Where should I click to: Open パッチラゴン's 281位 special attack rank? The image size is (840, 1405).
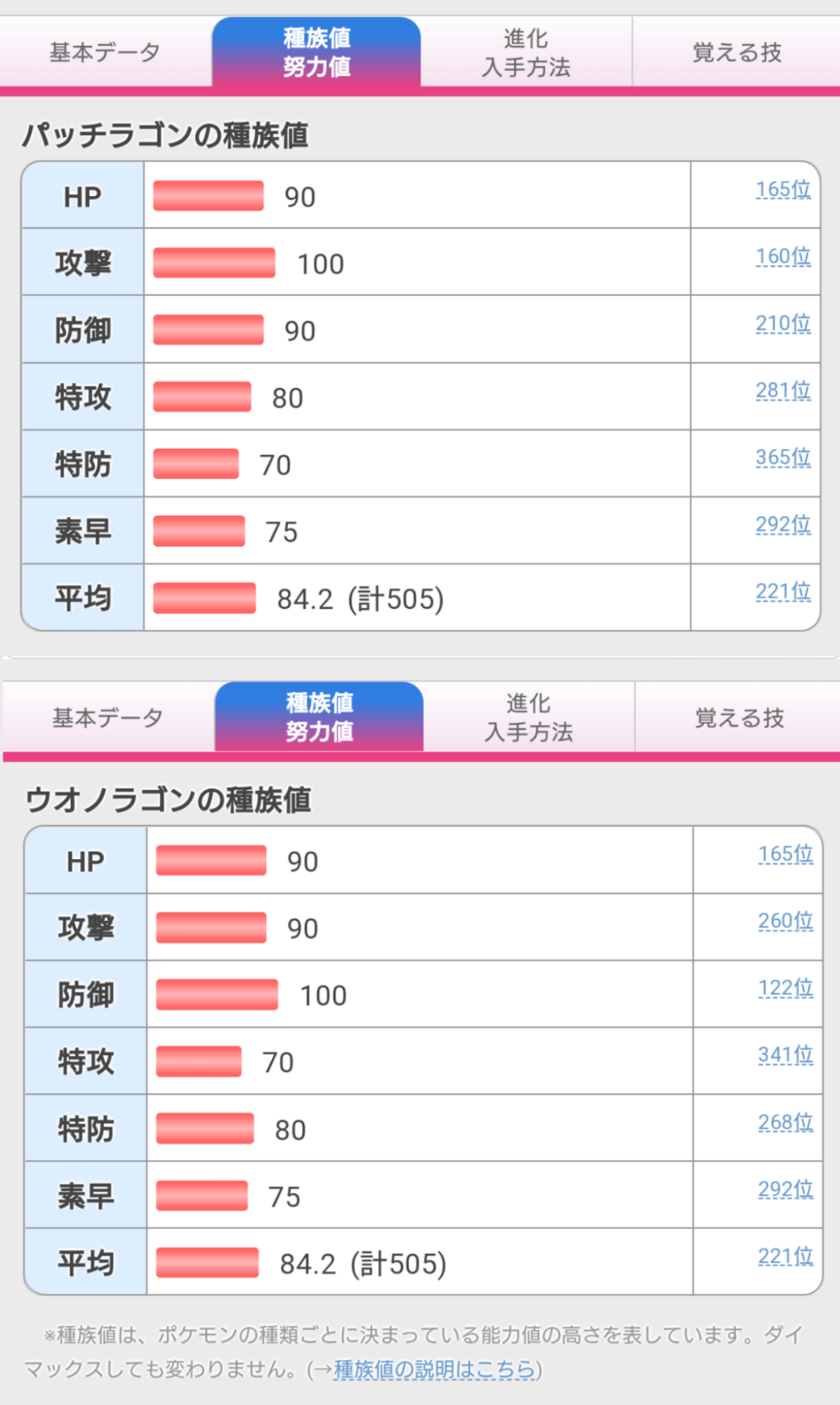coord(783,391)
